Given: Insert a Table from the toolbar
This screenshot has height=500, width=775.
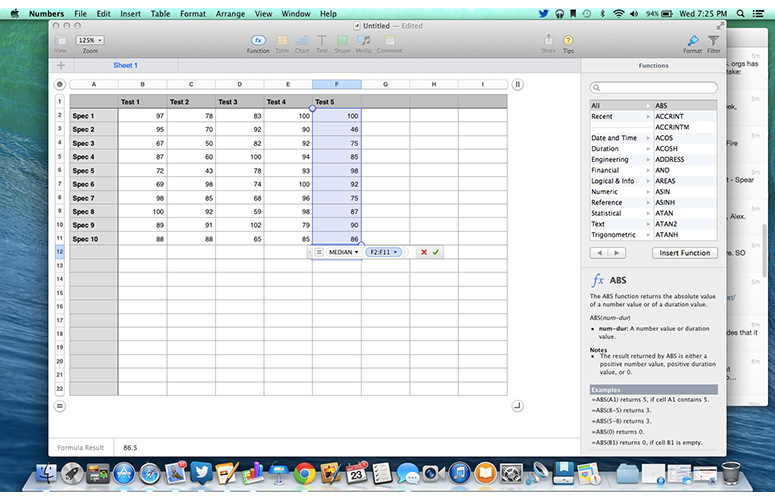Looking at the screenshot, I should click(282, 43).
